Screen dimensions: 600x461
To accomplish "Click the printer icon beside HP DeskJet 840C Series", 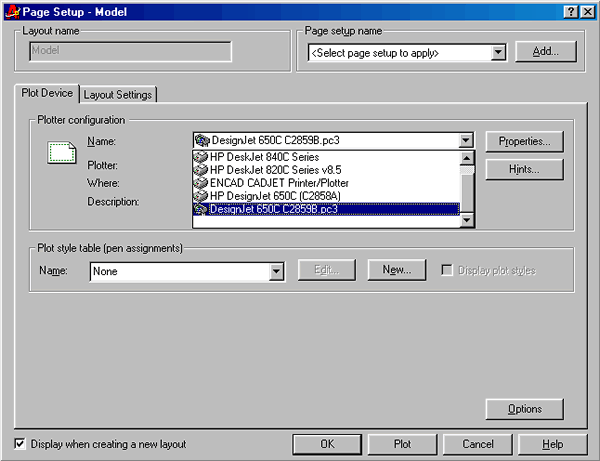I will point(200,158).
